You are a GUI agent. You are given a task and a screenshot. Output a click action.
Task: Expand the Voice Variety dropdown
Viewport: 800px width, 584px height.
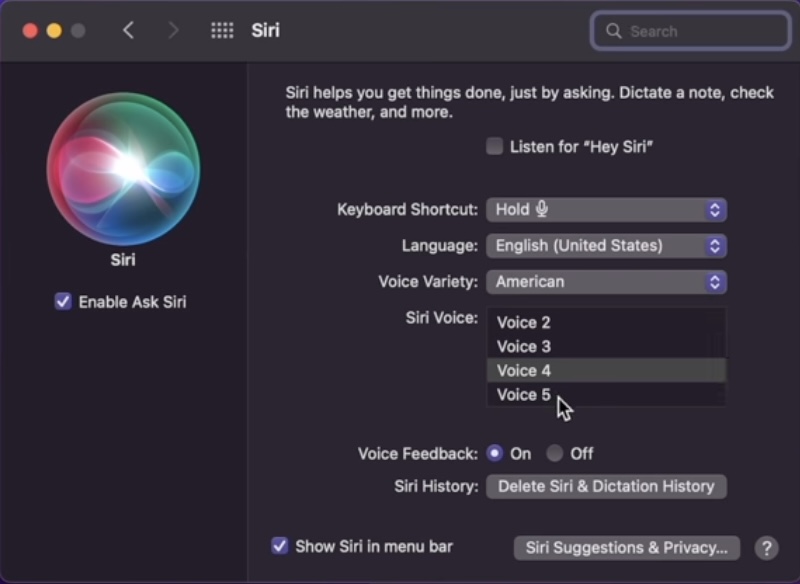[606, 282]
